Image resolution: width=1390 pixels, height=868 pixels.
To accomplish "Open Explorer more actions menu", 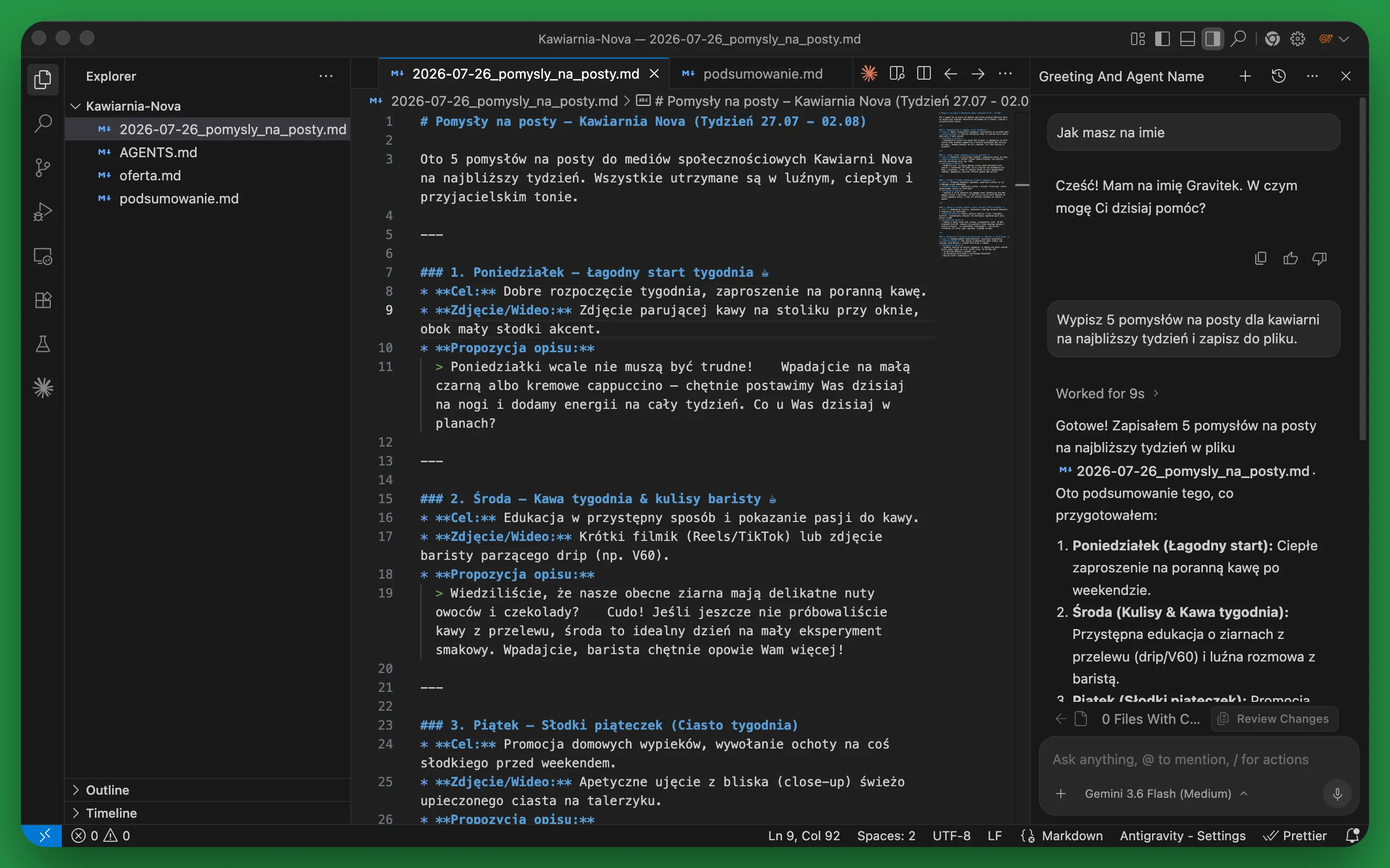I will pyautogui.click(x=326, y=77).
